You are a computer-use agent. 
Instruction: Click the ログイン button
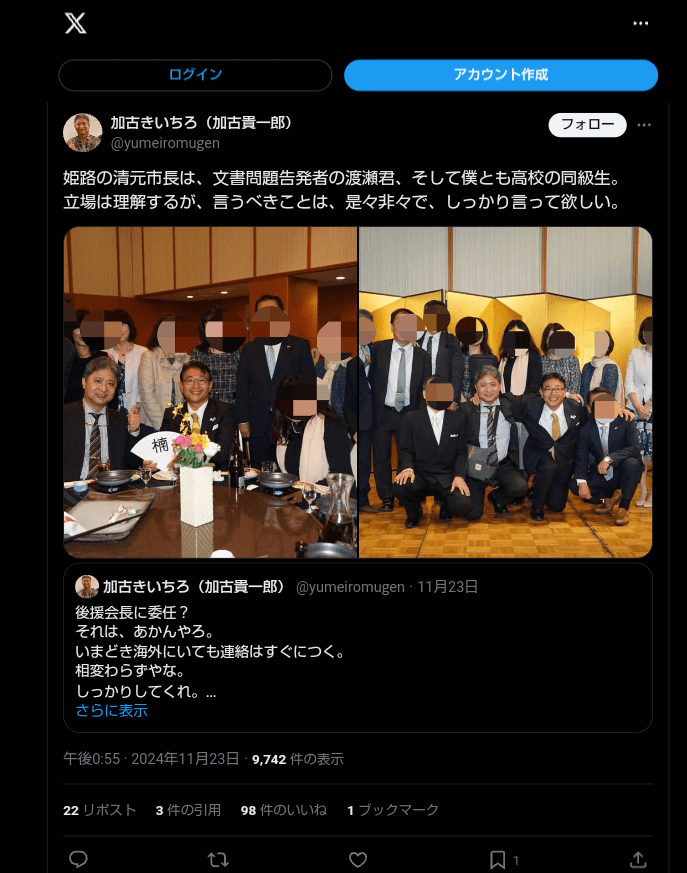195,75
